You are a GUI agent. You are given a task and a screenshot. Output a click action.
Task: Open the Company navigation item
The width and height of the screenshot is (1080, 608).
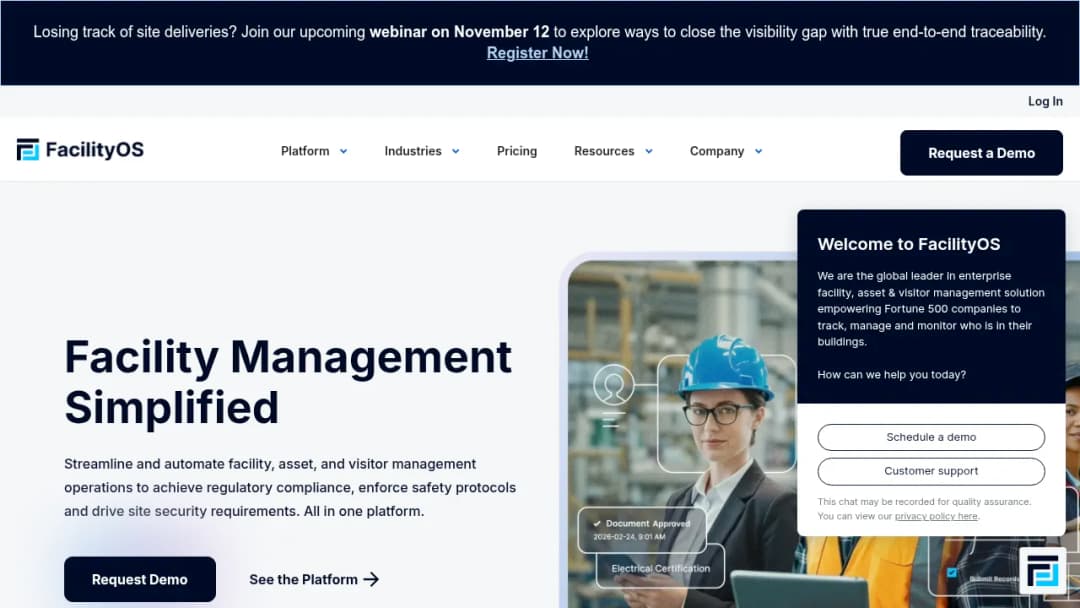pos(717,151)
